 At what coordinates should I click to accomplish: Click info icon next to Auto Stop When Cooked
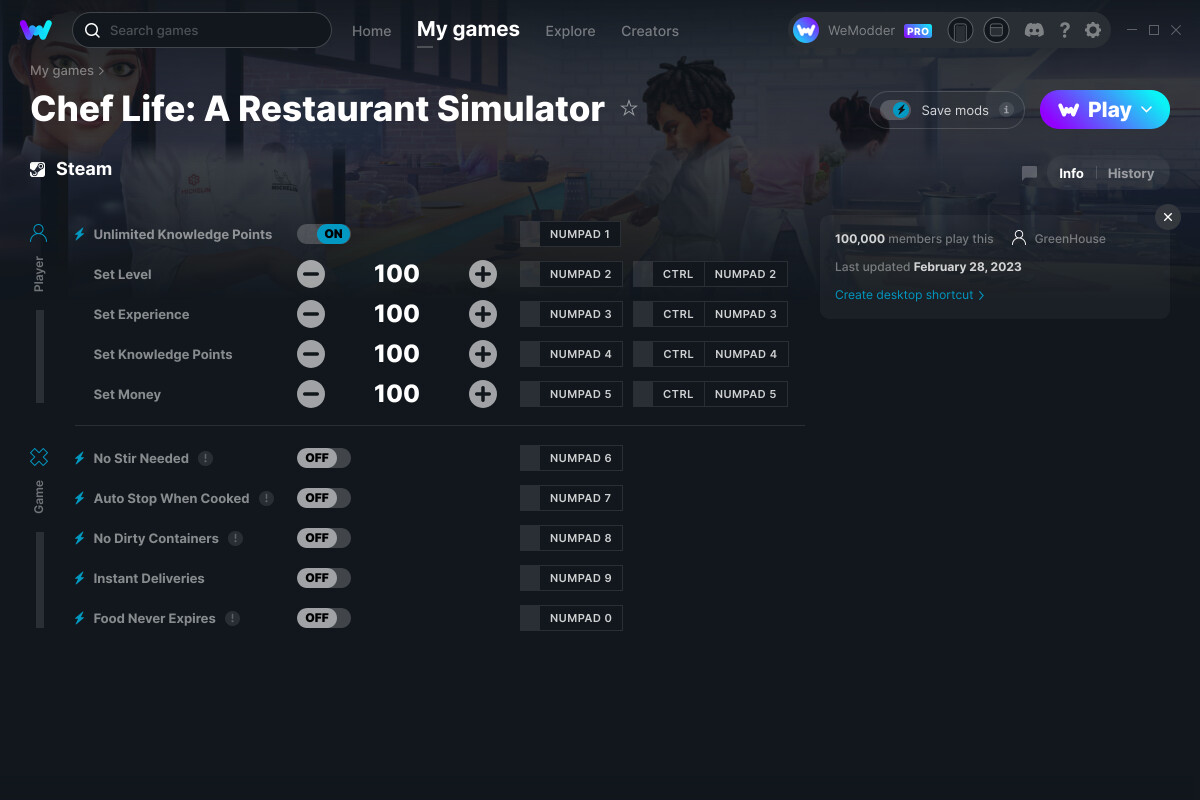point(266,498)
